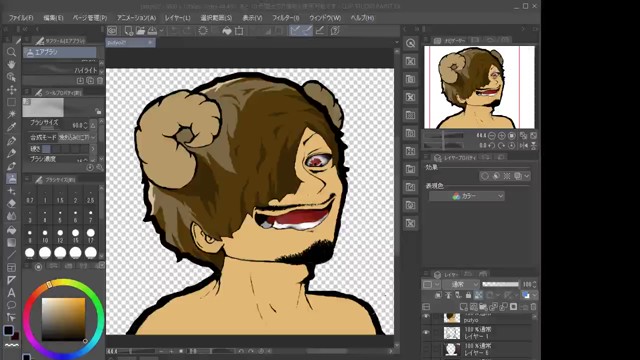The height and width of the screenshot is (360, 640).
Task: Open the Quick Access search icon in right dock
Action: pos(411,43)
